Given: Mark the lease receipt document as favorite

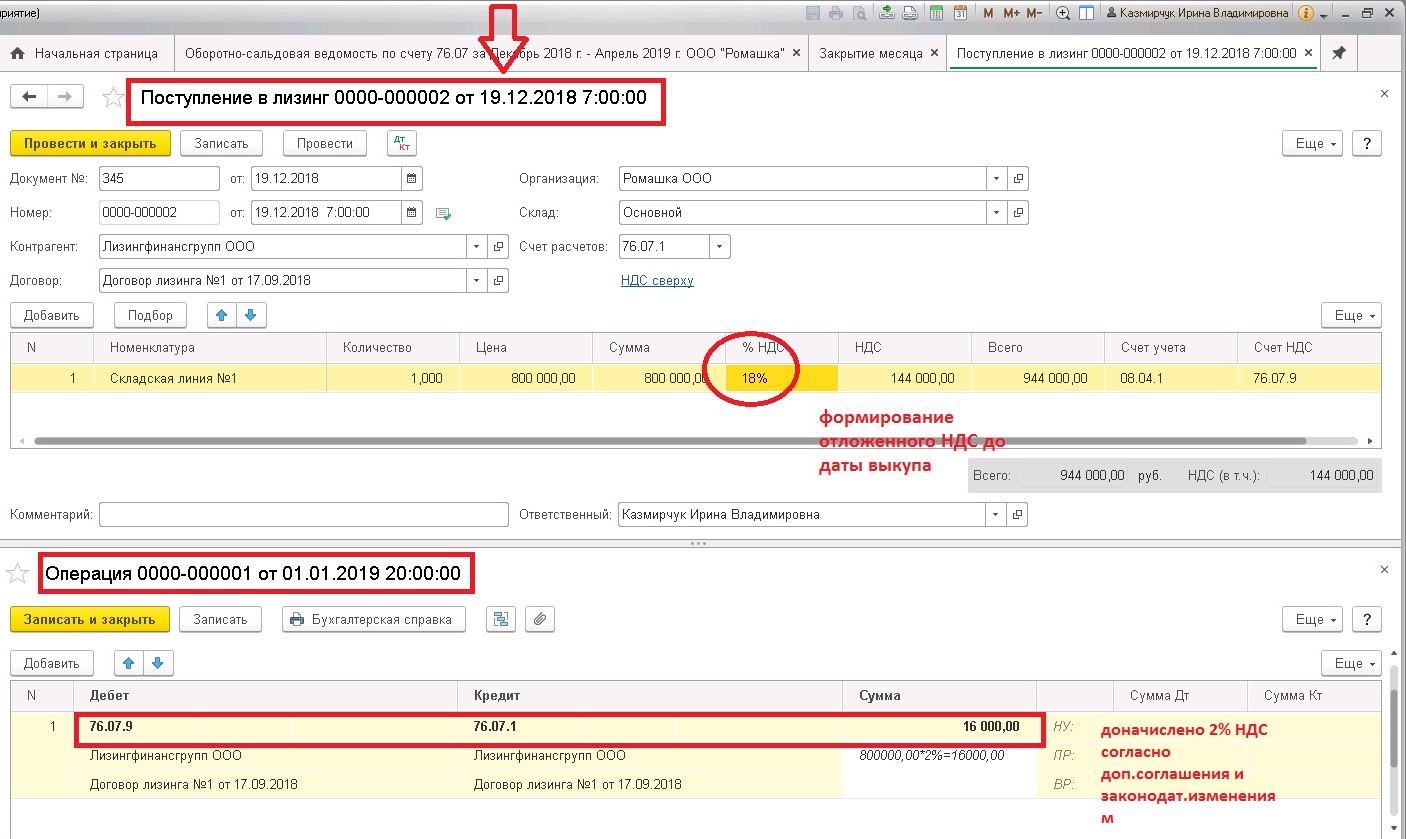Looking at the screenshot, I should tap(114, 96).
